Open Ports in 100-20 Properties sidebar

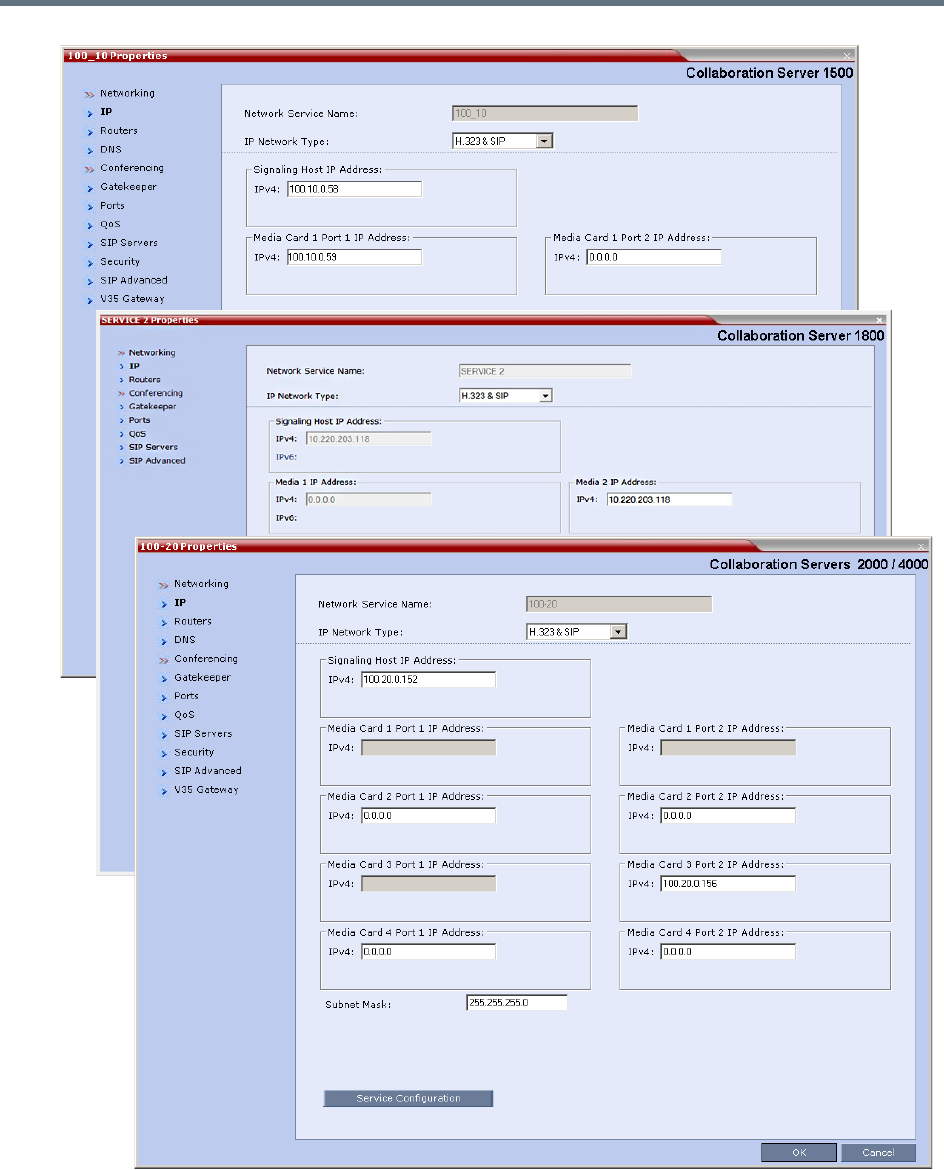pos(186,695)
